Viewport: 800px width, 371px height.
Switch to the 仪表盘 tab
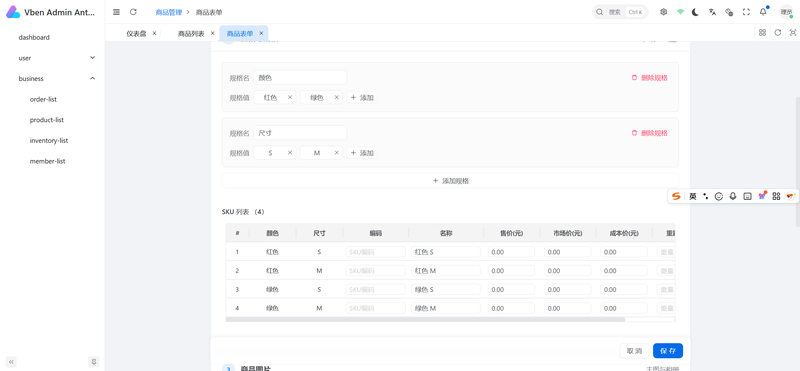[136, 33]
